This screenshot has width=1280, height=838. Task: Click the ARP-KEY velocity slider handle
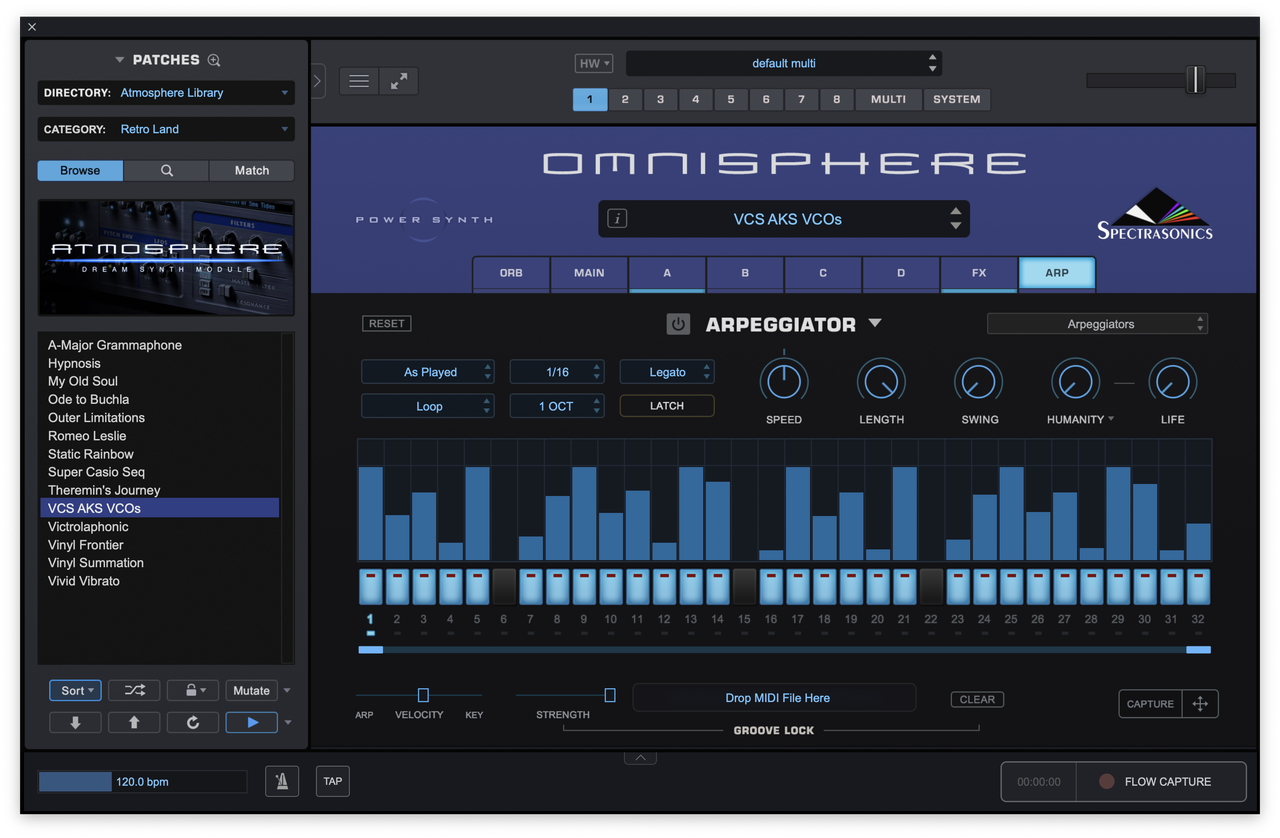tap(423, 695)
